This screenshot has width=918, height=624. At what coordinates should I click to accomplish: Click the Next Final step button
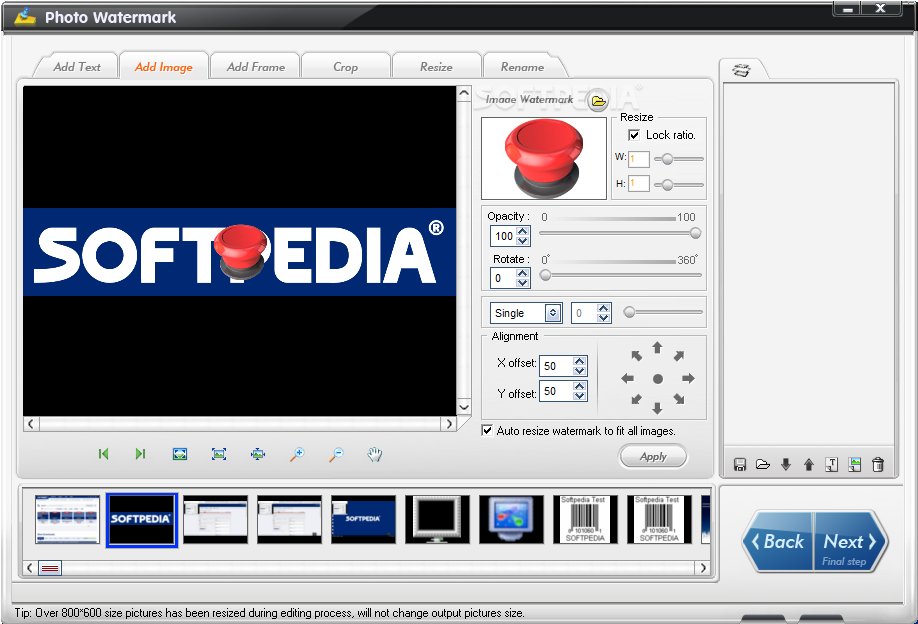[850, 541]
